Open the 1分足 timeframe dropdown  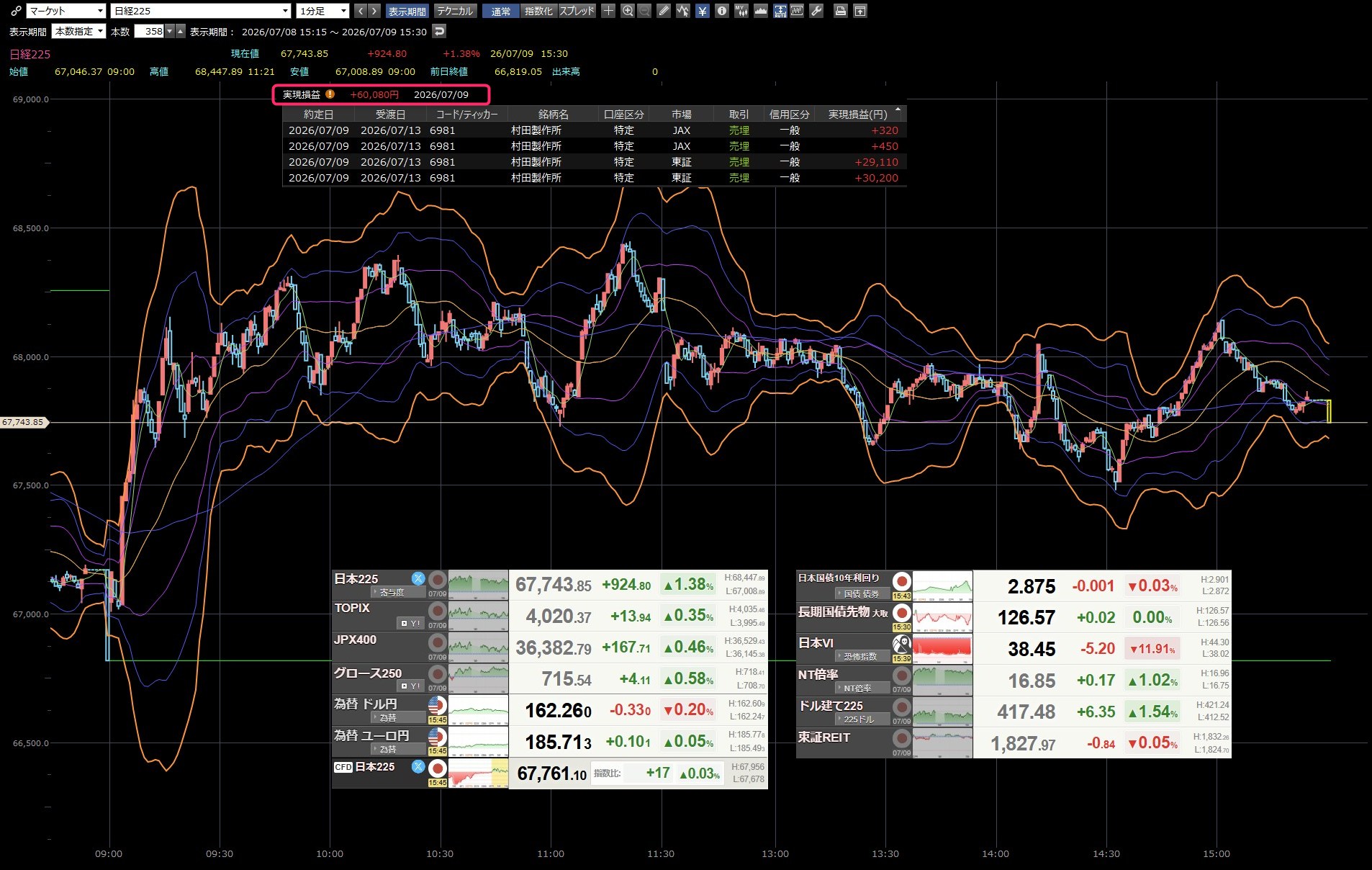pos(322,11)
